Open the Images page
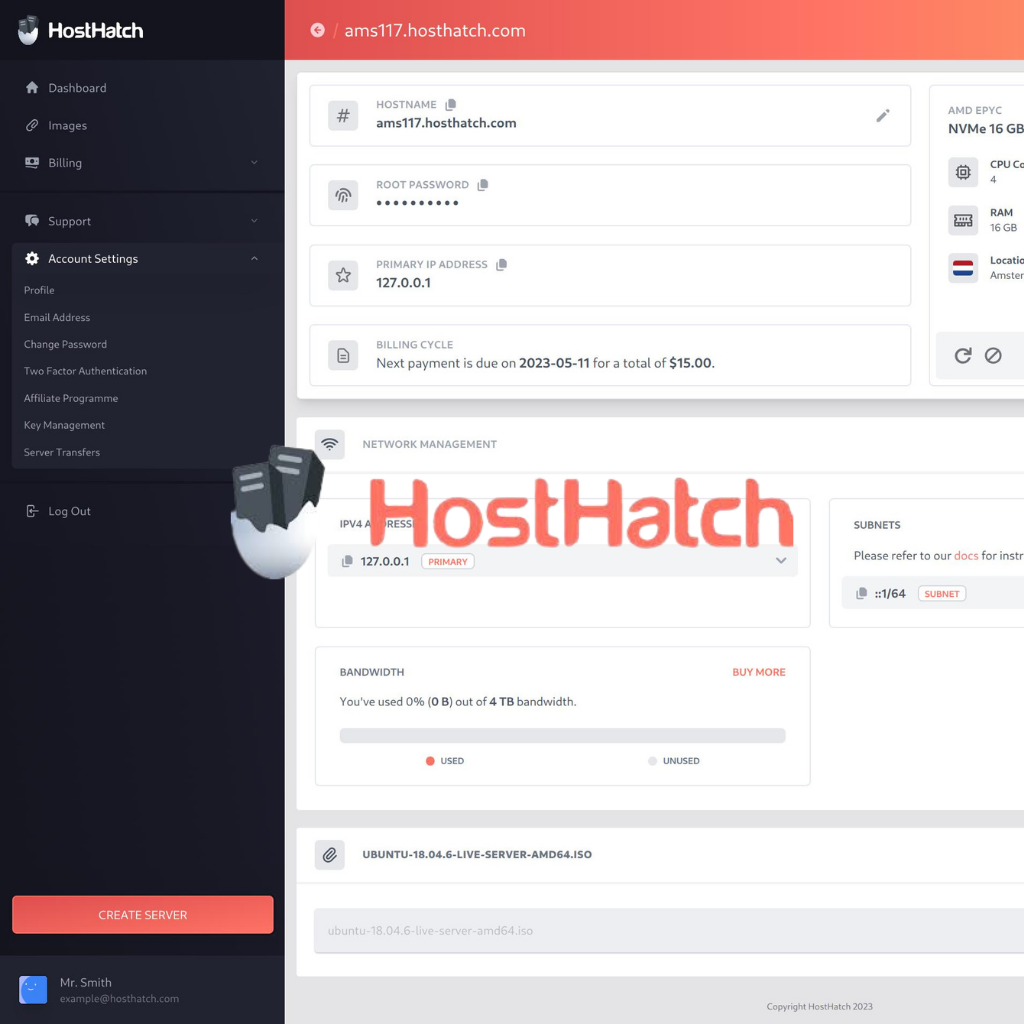Screen dimensions: 1024x1024 click(67, 125)
